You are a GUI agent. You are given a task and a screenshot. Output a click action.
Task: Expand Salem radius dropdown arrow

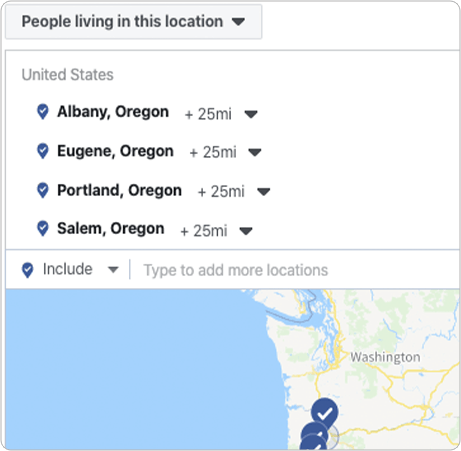(x=246, y=231)
